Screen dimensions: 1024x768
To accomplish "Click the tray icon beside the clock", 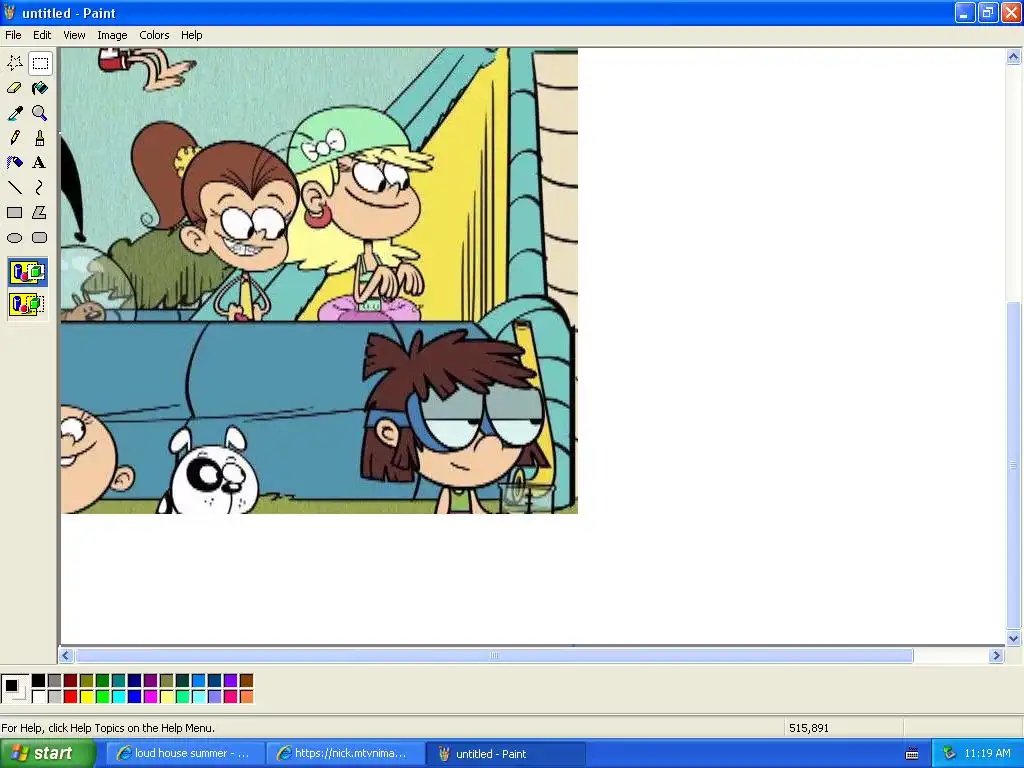I will click(949, 753).
